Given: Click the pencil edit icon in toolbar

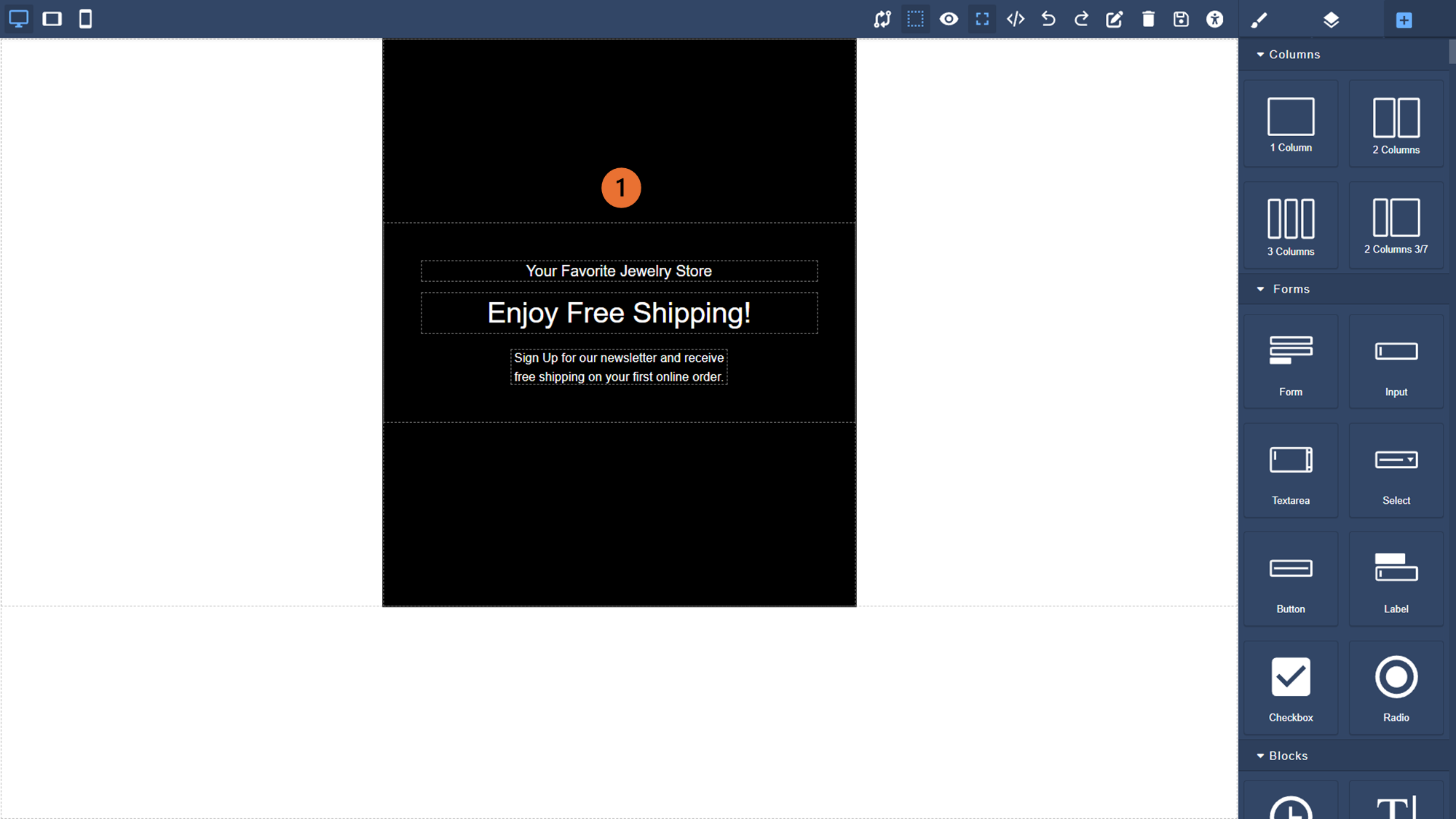Looking at the screenshot, I should pos(1115,19).
